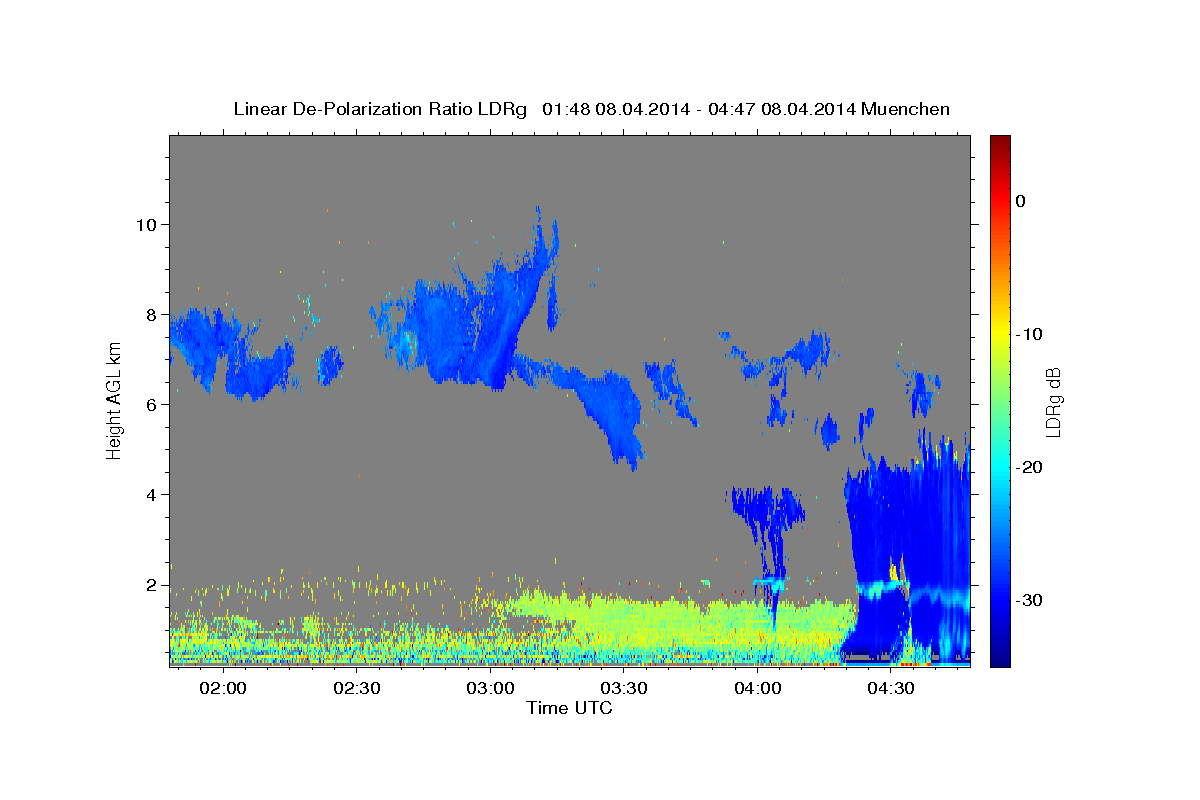The width and height of the screenshot is (1200, 800).
Task: Click the yellow band of the colorbar
Action: (x=1000, y=330)
